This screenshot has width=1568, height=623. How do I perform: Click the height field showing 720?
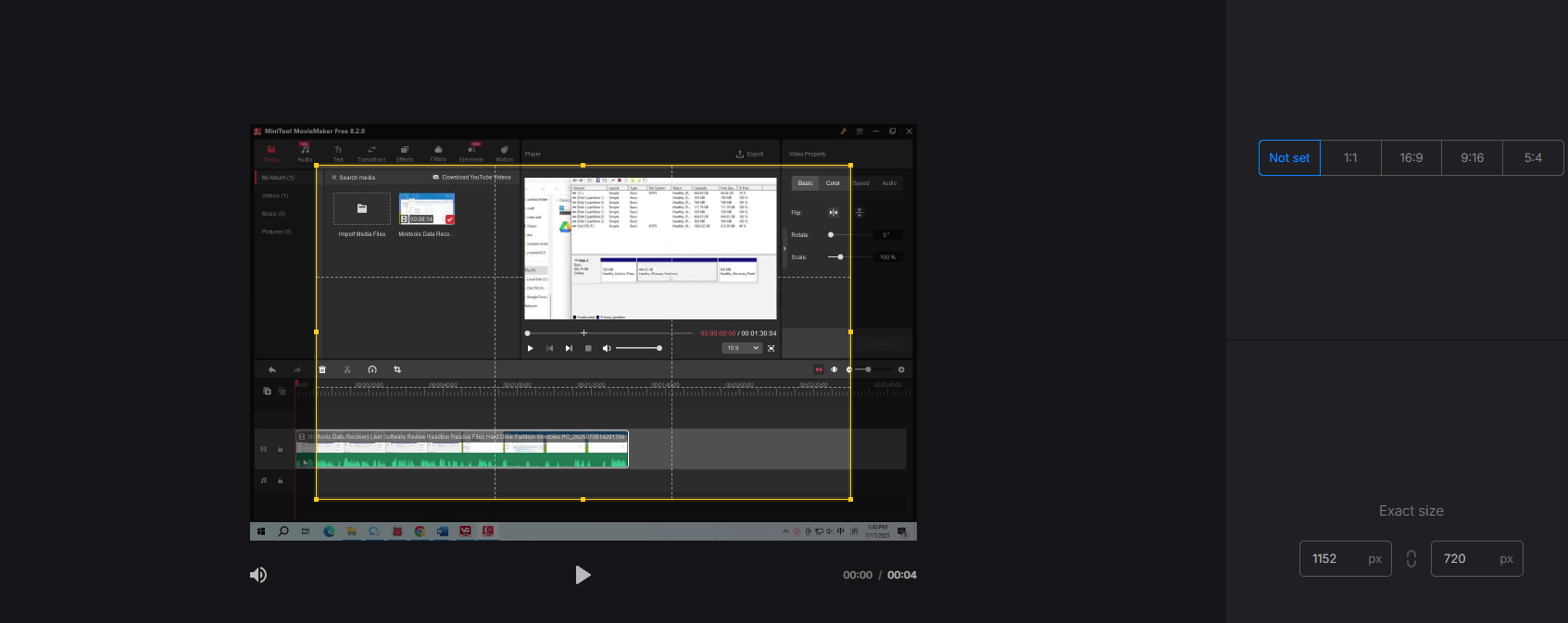tap(1476, 559)
